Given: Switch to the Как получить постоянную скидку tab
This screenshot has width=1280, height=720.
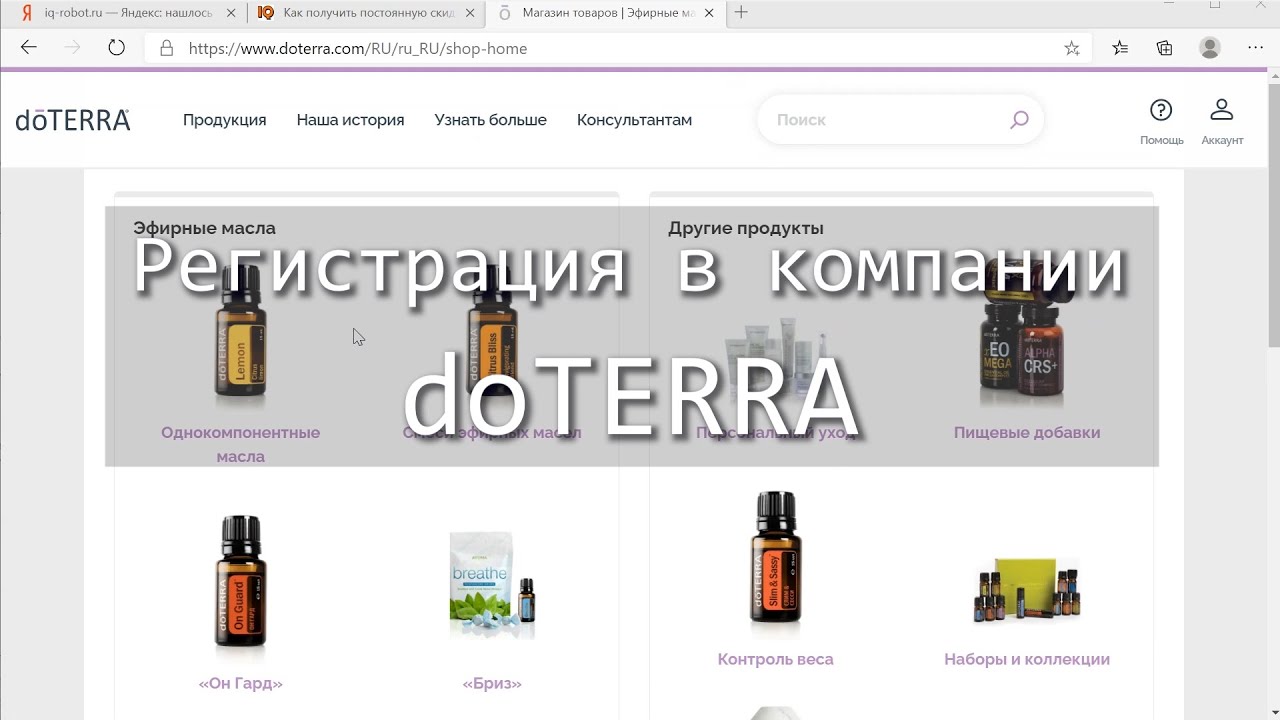Looking at the screenshot, I should tap(366, 13).
